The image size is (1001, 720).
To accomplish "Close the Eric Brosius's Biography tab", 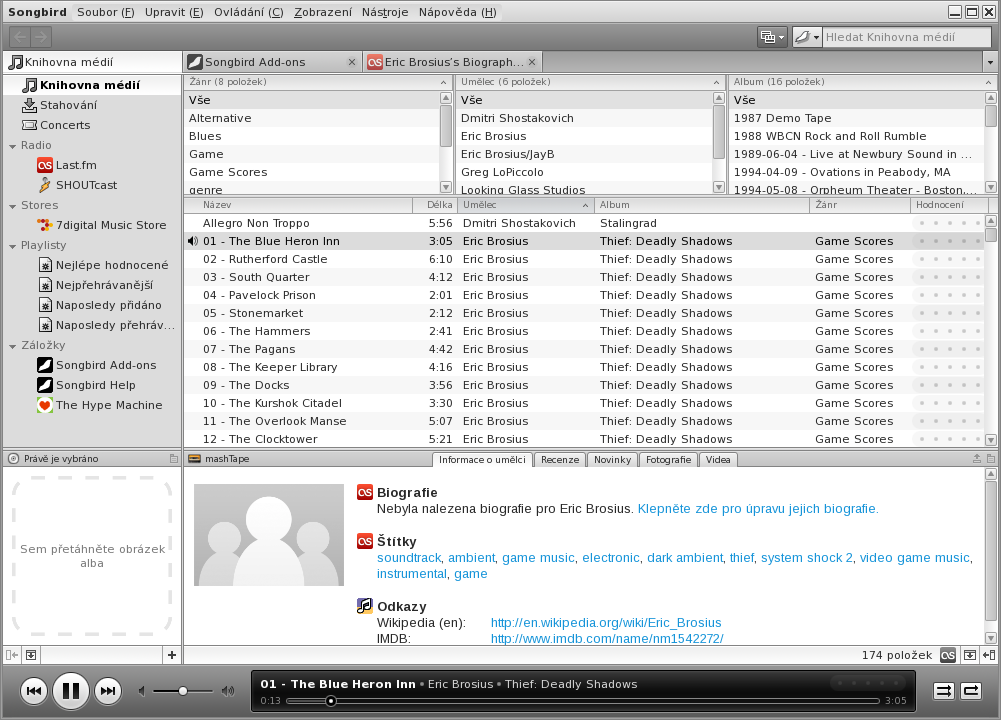I will point(532,62).
